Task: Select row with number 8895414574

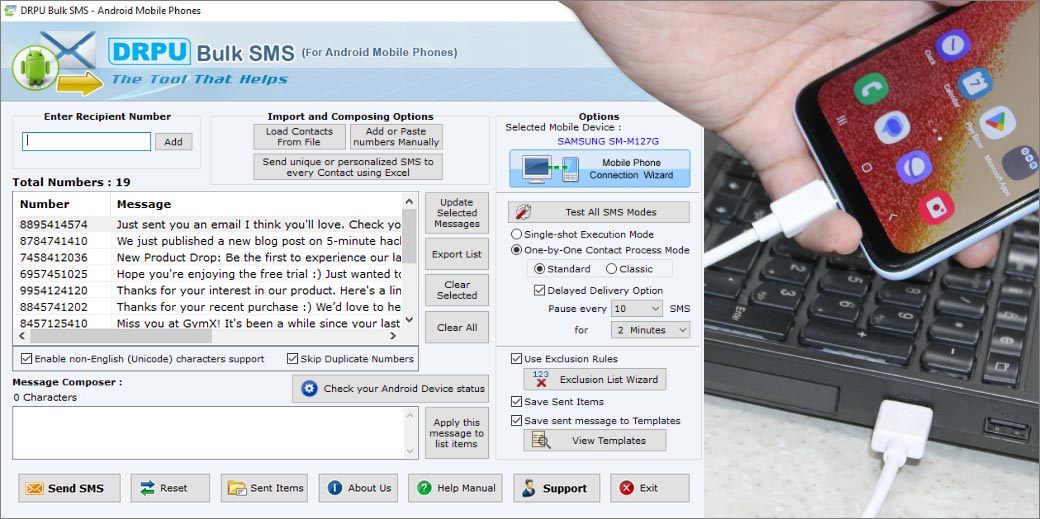Action: [x=208, y=224]
